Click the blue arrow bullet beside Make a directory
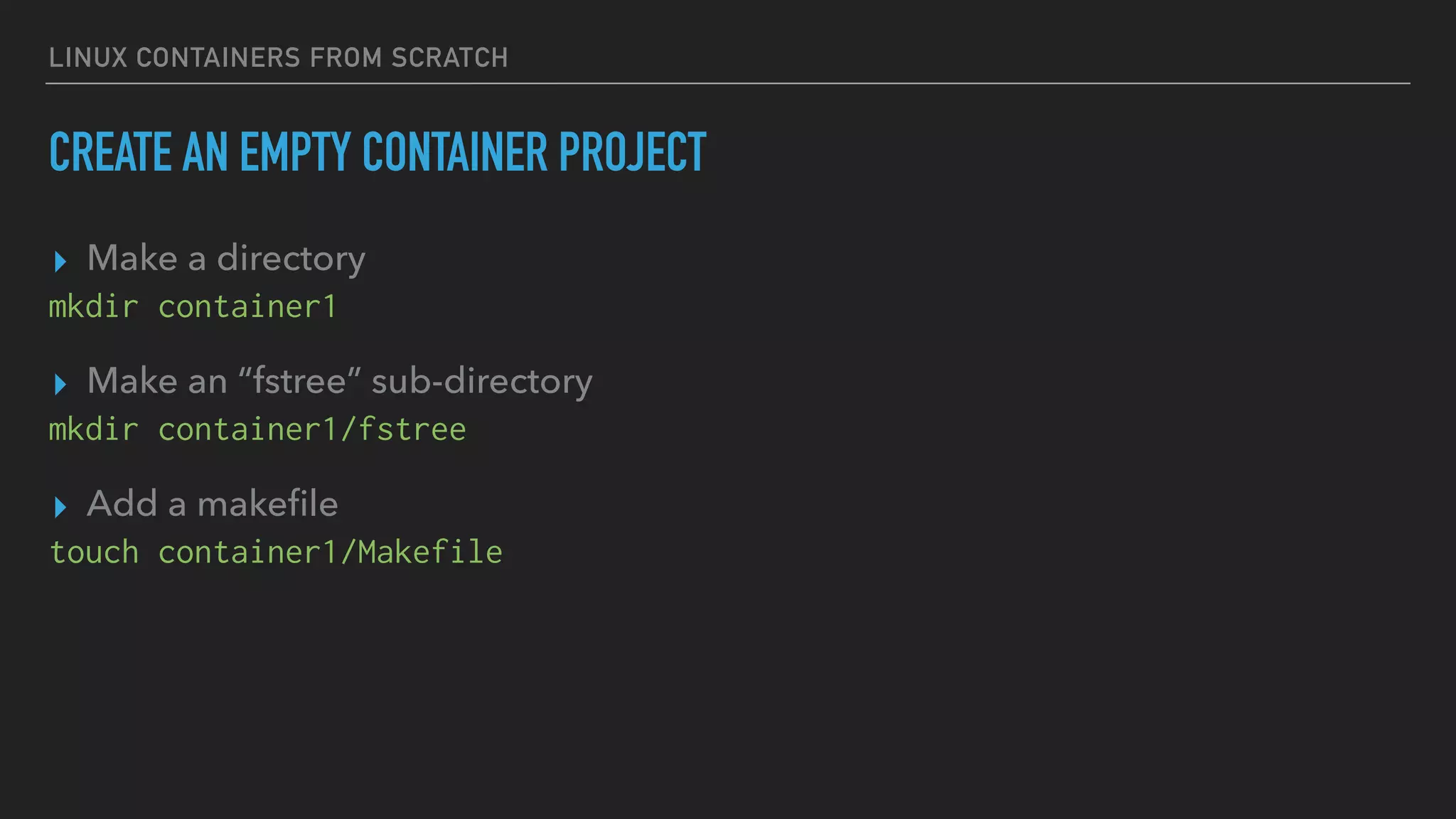 coord(60,262)
